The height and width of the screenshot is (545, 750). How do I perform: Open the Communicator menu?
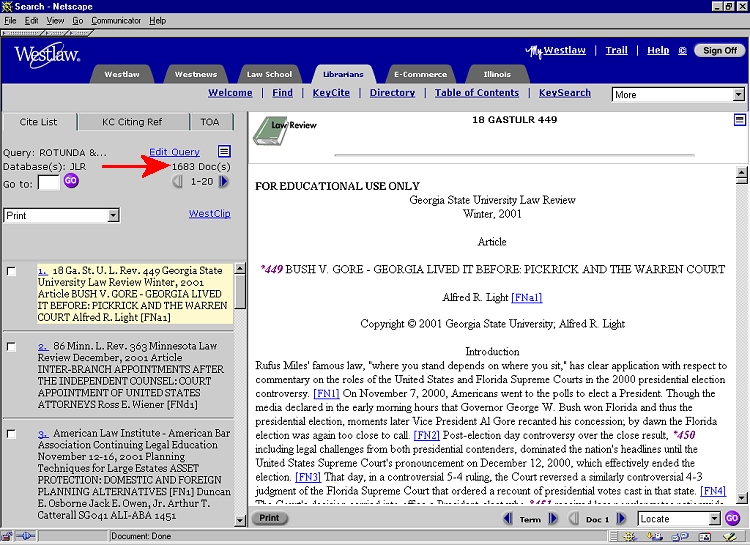[x=116, y=21]
